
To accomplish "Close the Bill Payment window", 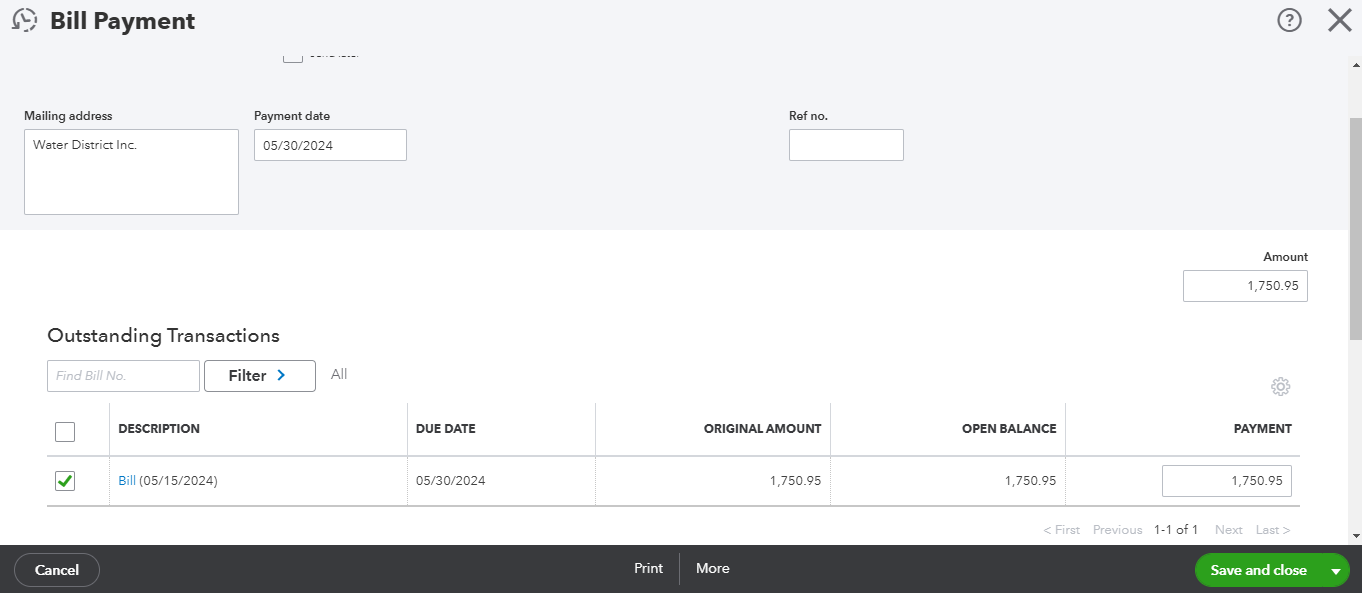I will (x=1339, y=20).
